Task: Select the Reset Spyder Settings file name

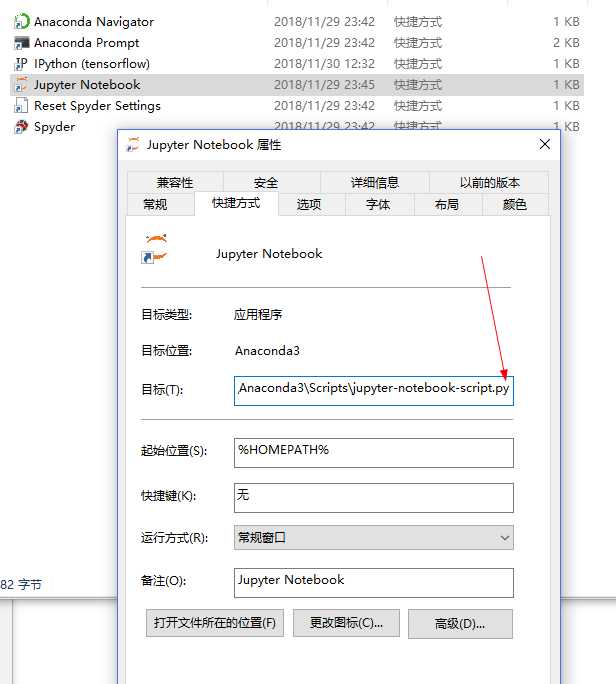Action: point(97,106)
